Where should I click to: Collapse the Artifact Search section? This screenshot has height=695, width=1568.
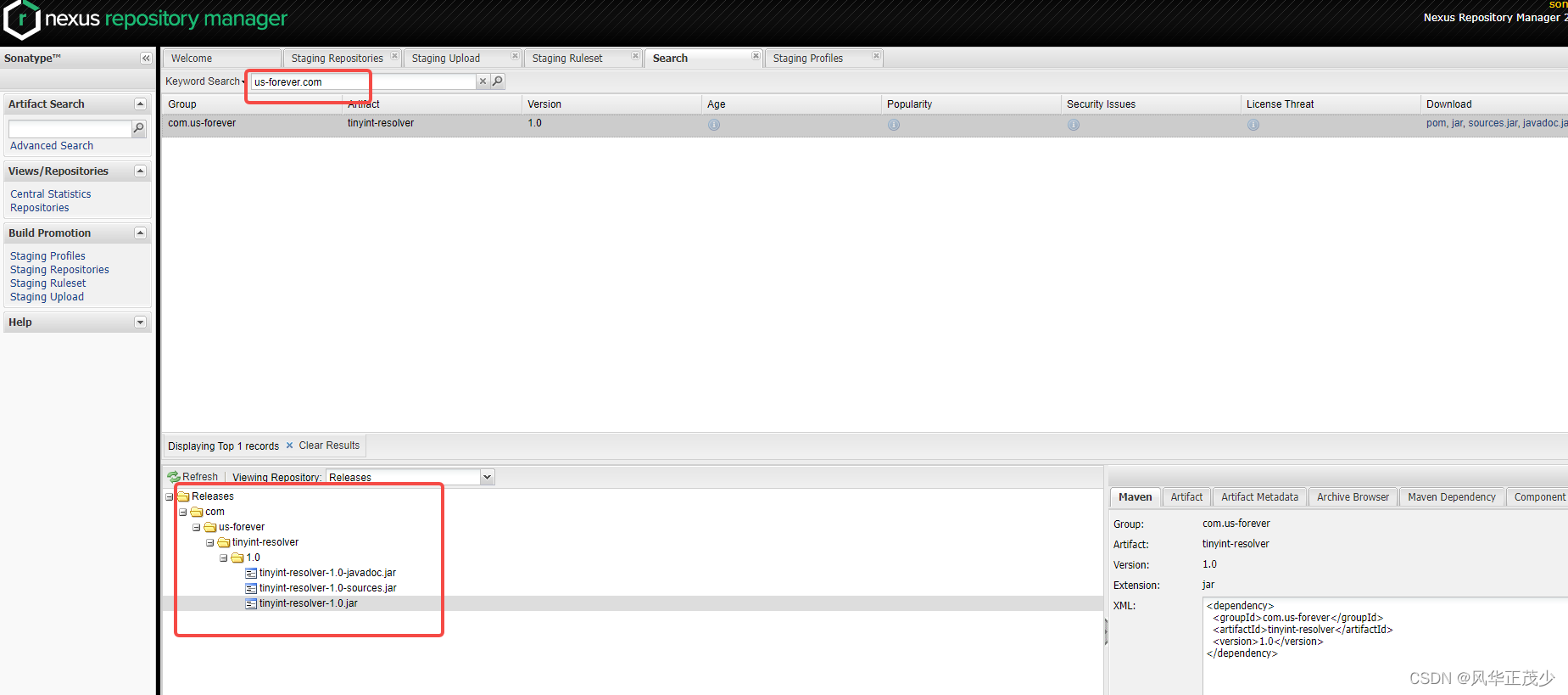(x=141, y=104)
